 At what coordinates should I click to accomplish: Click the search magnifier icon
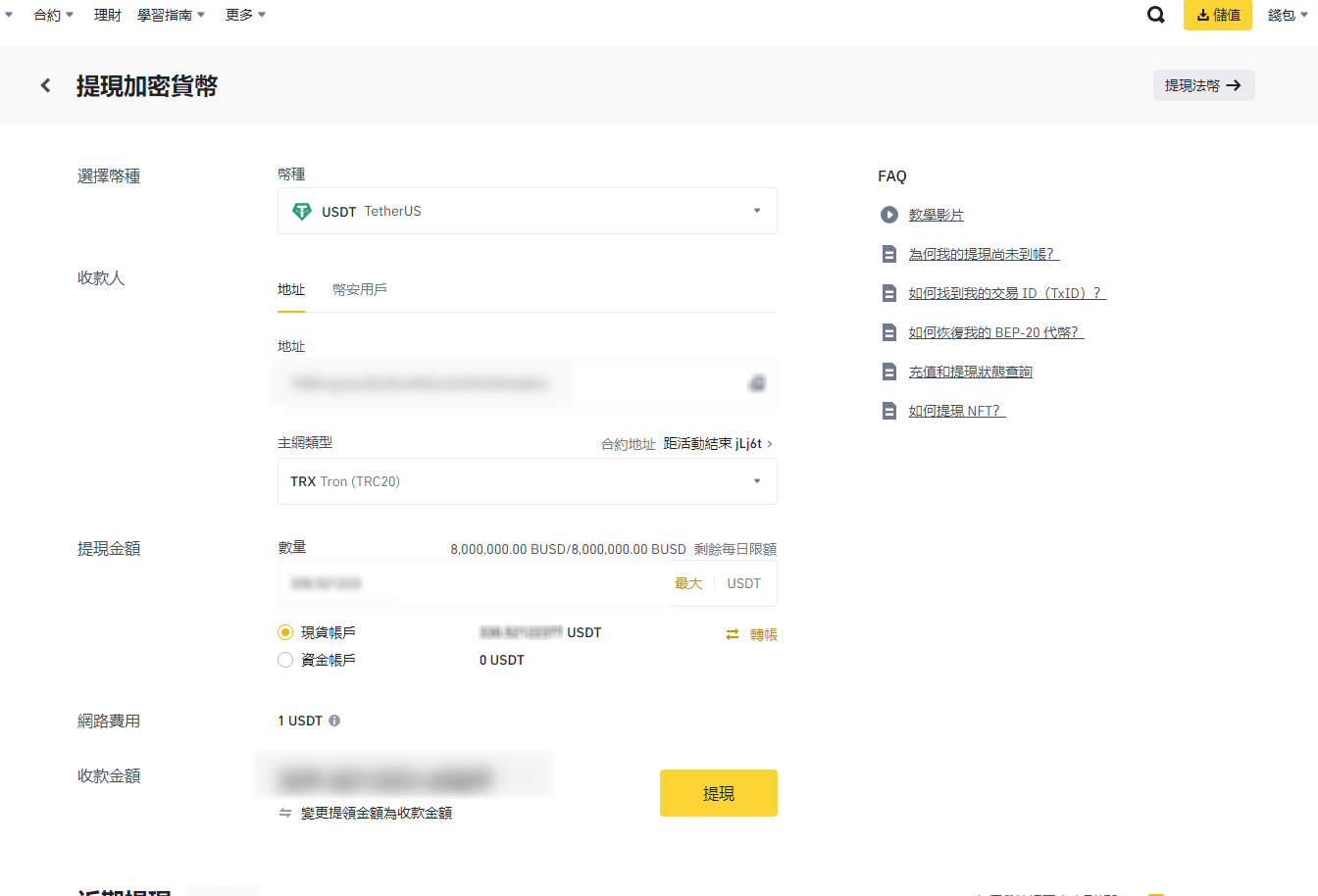(x=1156, y=15)
